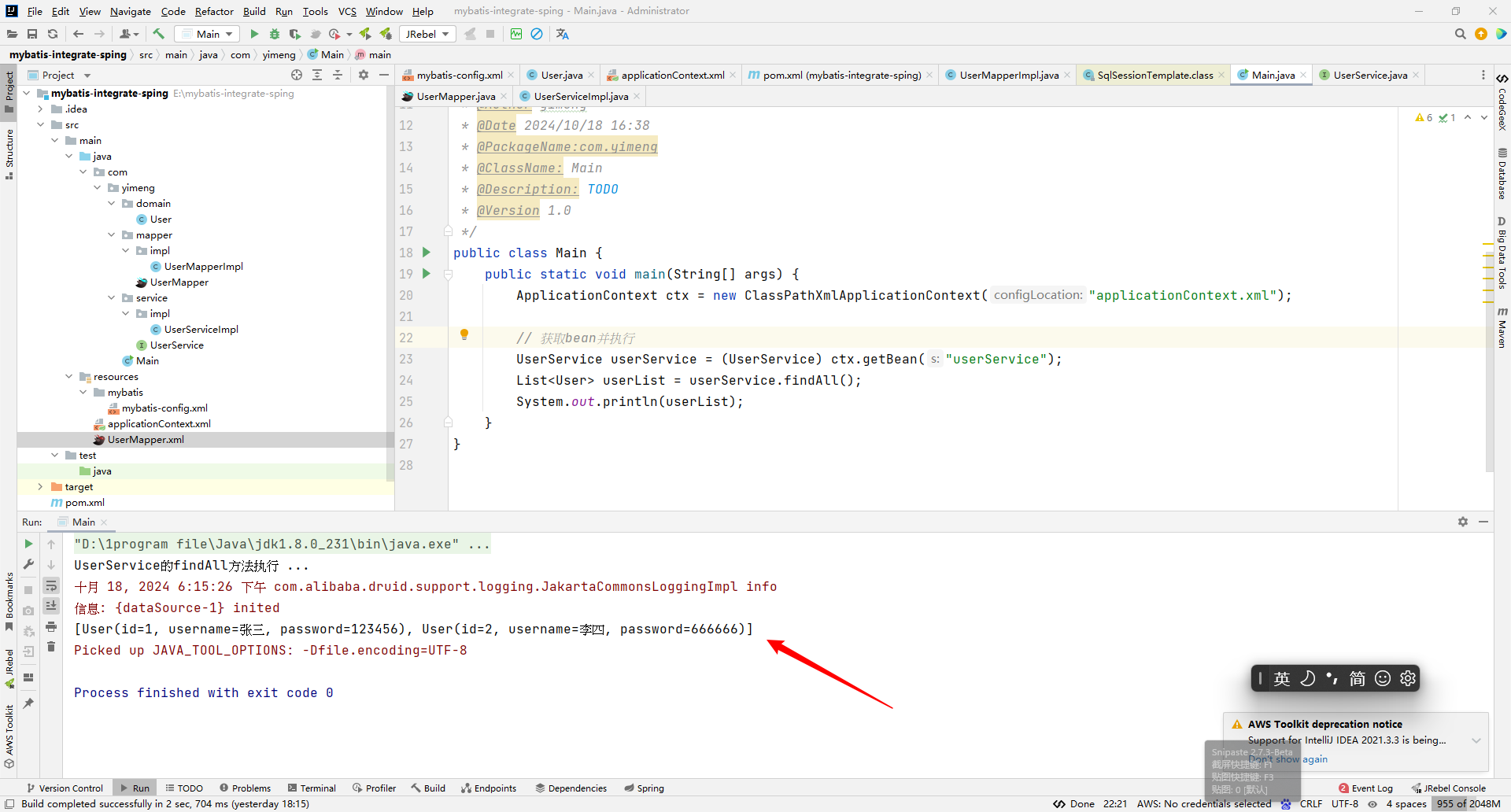Viewport: 1511px width, 812px height.
Task: Click the CRLF line separator status entry
Action: [1311, 803]
